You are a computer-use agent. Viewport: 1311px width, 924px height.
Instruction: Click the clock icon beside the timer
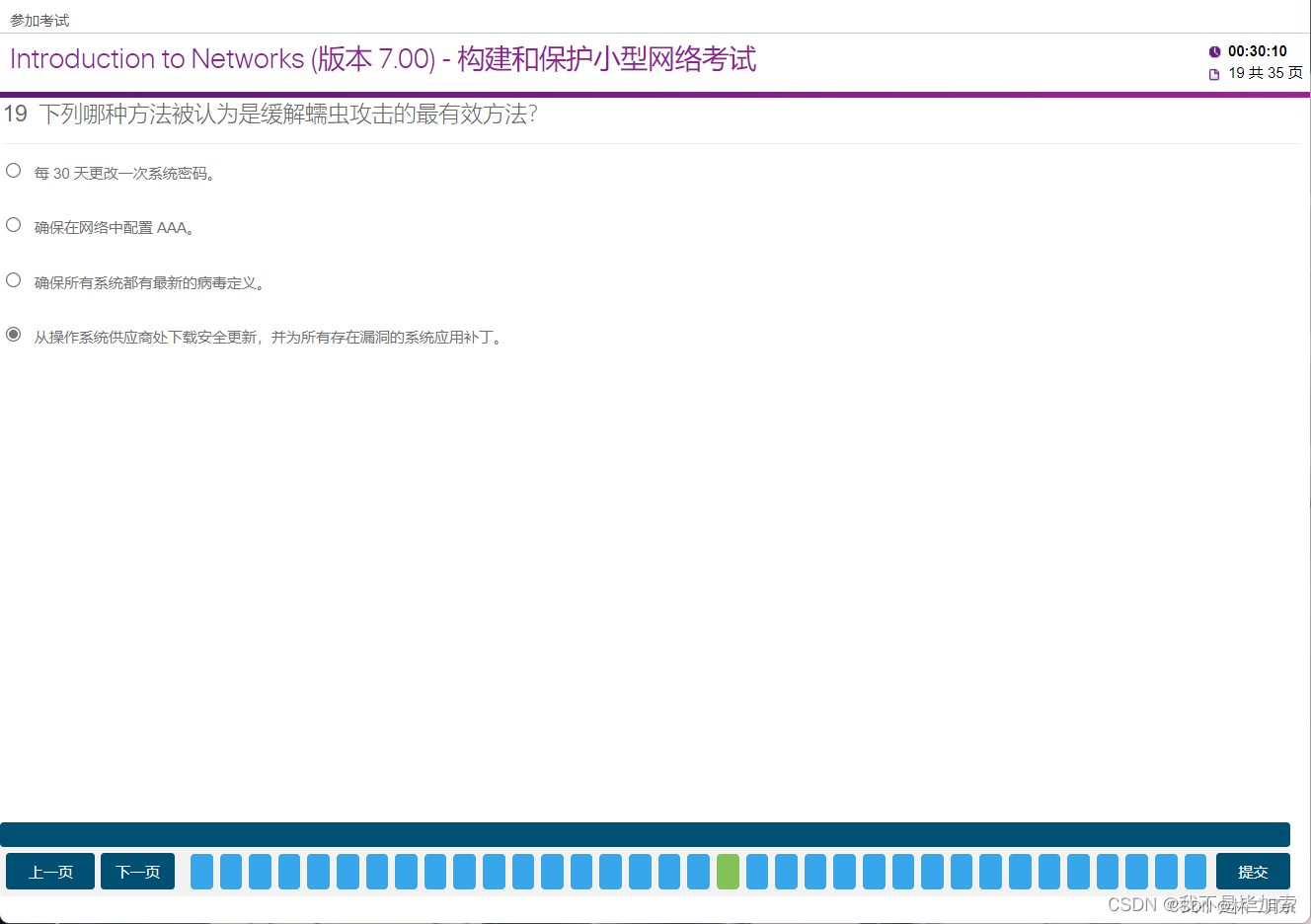coord(1214,51)
